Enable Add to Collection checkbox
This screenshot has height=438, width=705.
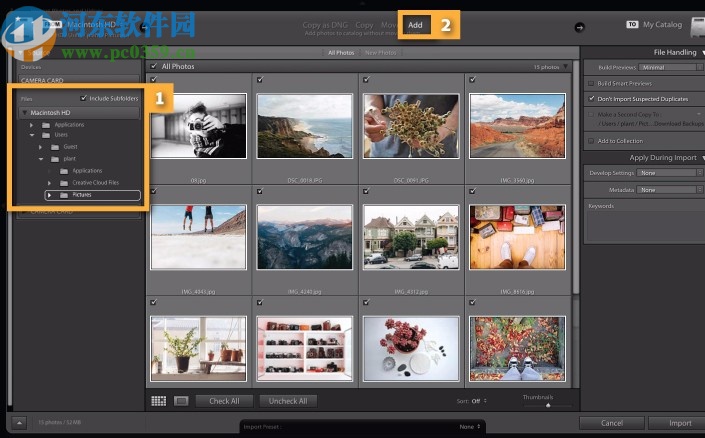tap(591, 141)
